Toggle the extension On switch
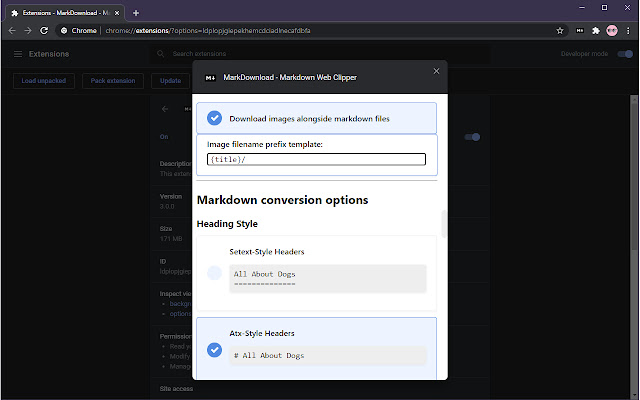Screen dimensions: 640x400 click(x=472, y=137)
